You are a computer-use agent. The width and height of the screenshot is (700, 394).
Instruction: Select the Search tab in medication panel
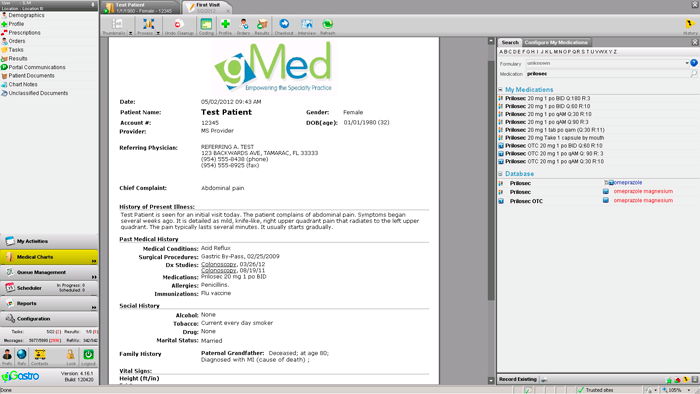pos(510,42)
